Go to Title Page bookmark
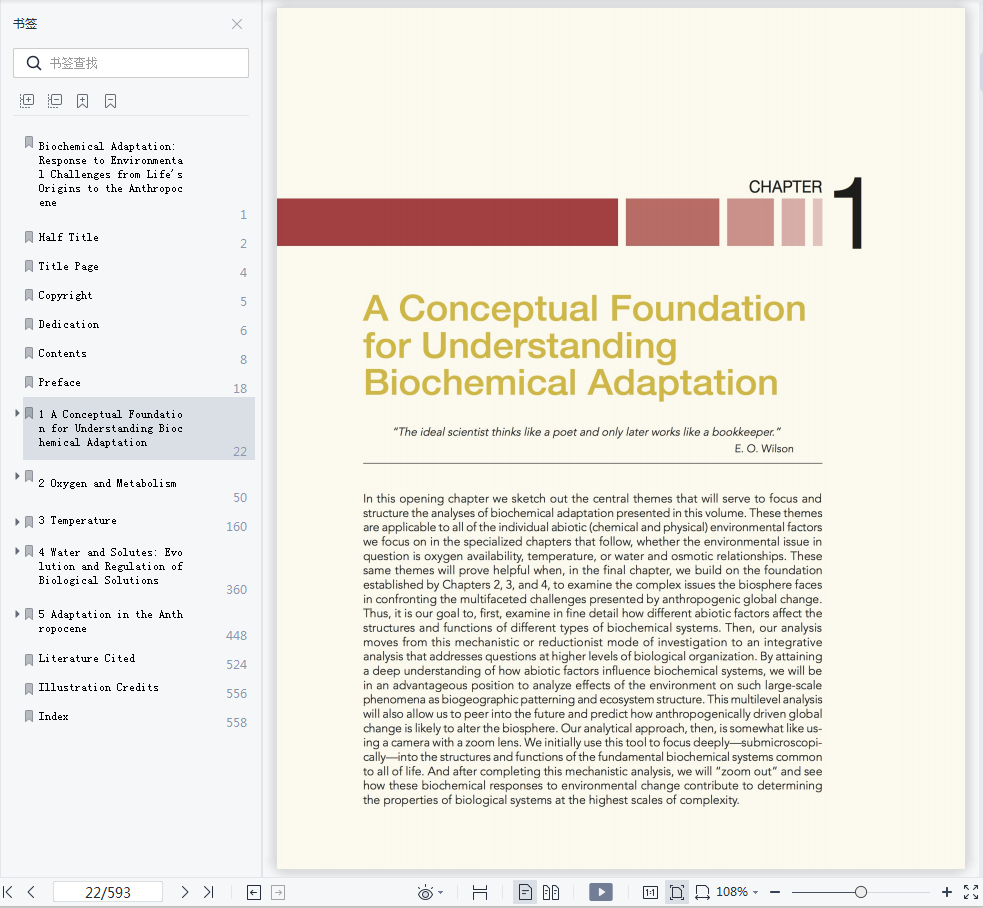Viewport: 983px width, 908px height. [68, 266]
